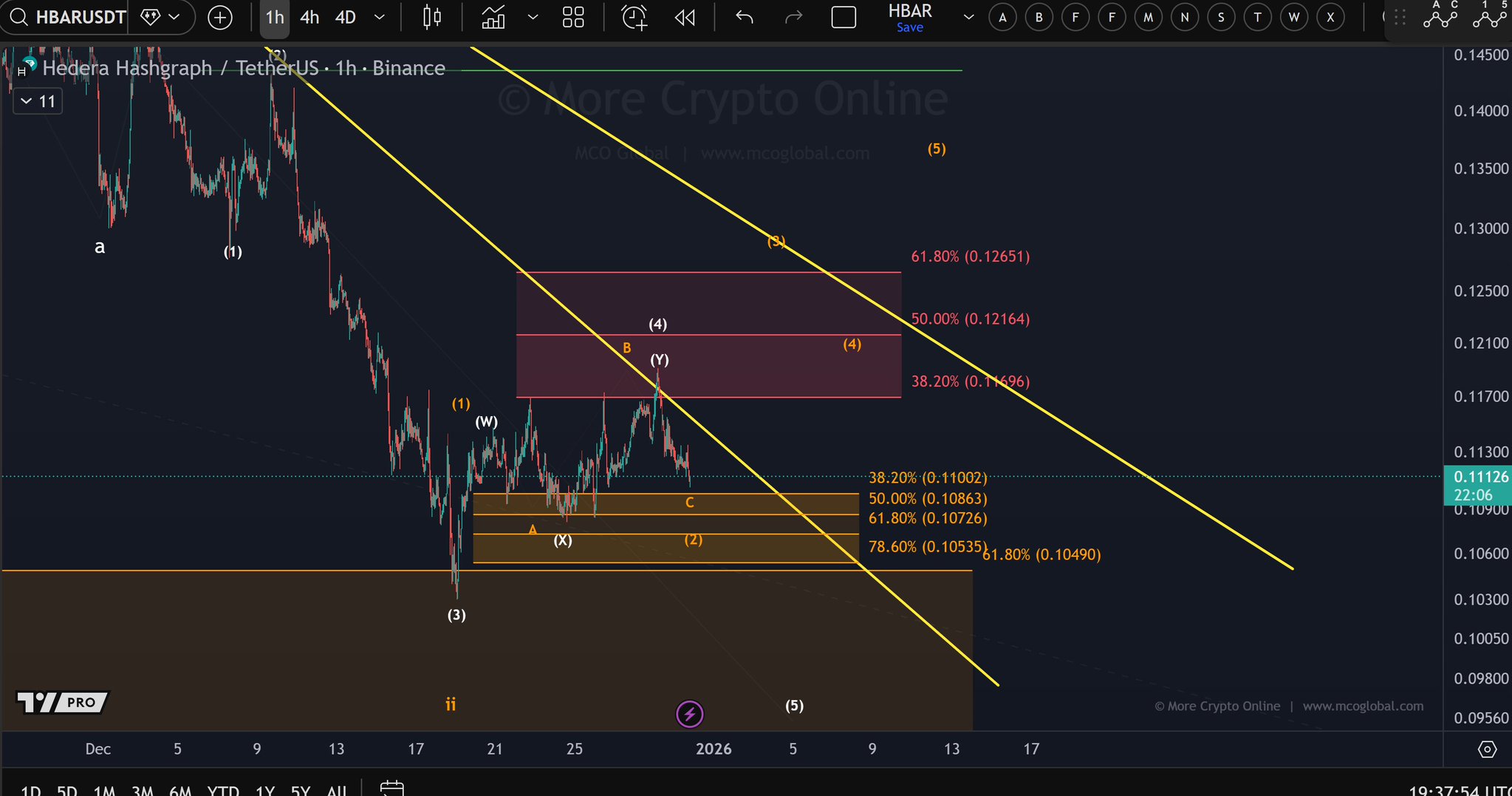Screen dimensions: 1512x796
Task: Click the 2026 time axis label
Action: click(x=714, y=749)
